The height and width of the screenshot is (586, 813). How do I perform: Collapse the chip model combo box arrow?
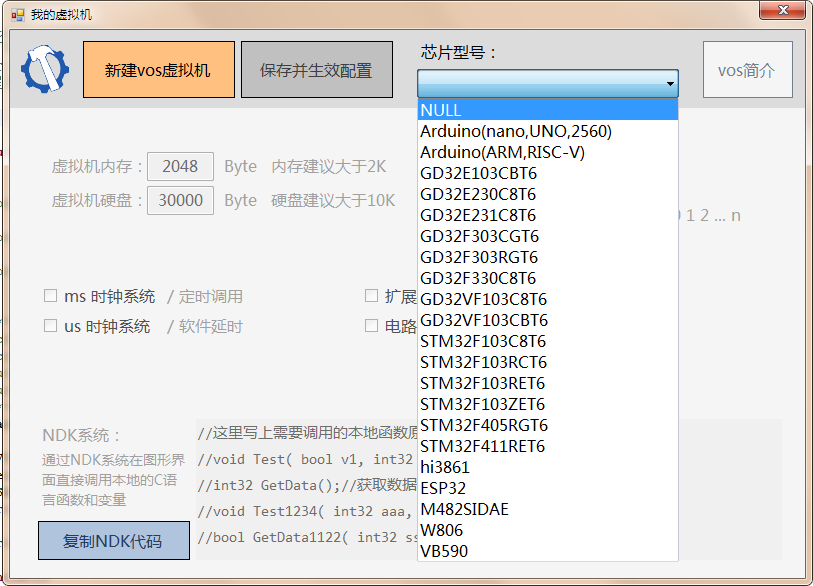[670, 83]
